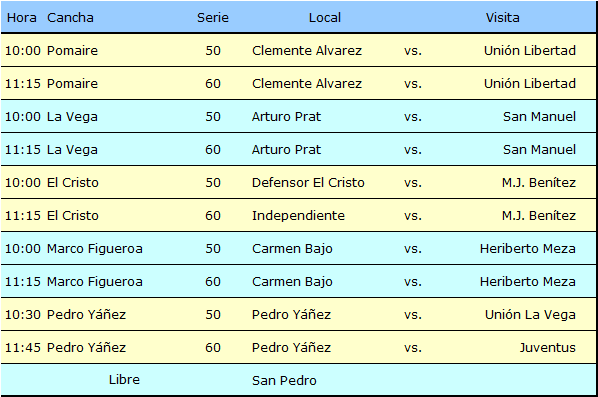
Task: Select Heriberto Meza in the 11:15 Marco Figueroa row
Action: point(527,281)
